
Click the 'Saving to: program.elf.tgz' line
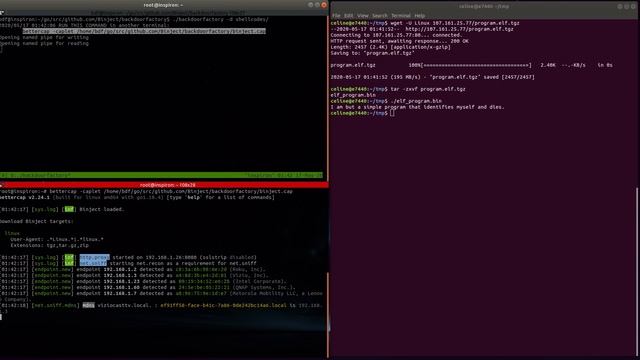(x=372, y=53)
